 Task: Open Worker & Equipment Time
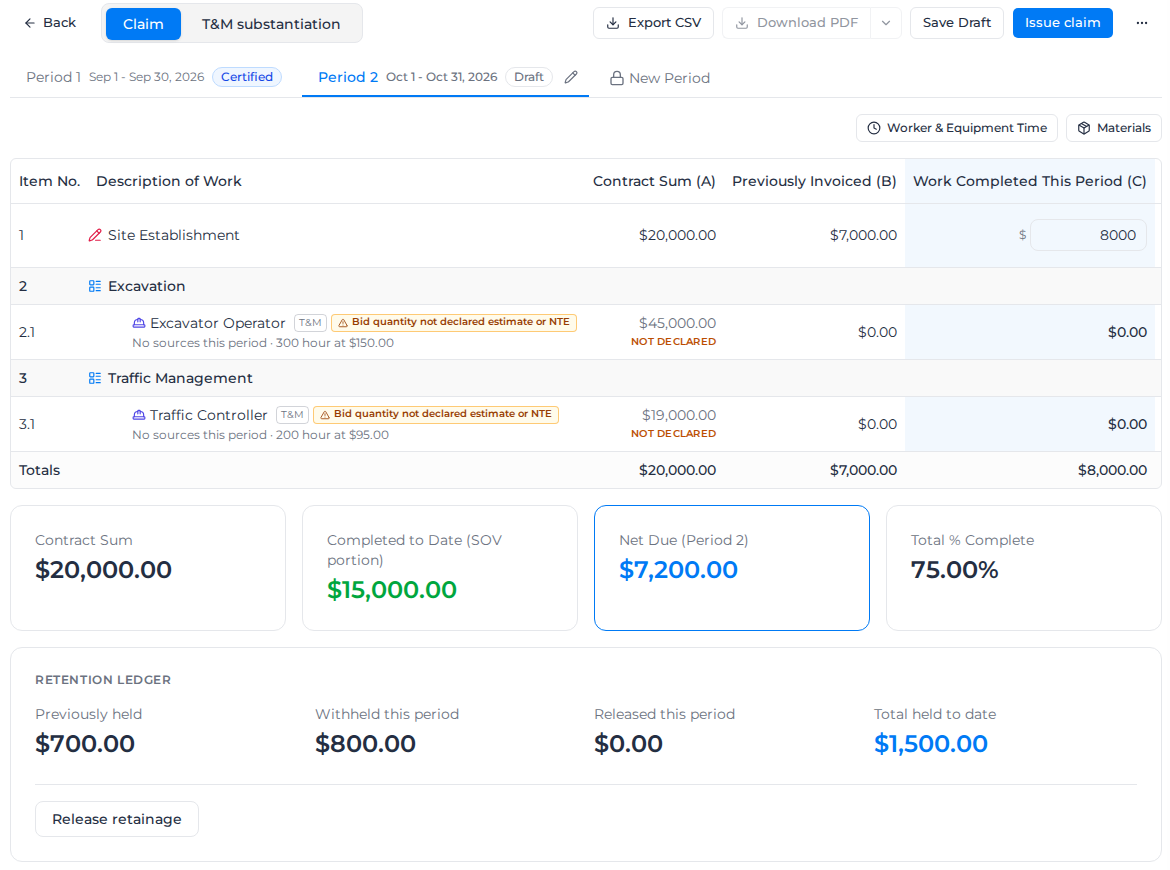tap(957, 128)
